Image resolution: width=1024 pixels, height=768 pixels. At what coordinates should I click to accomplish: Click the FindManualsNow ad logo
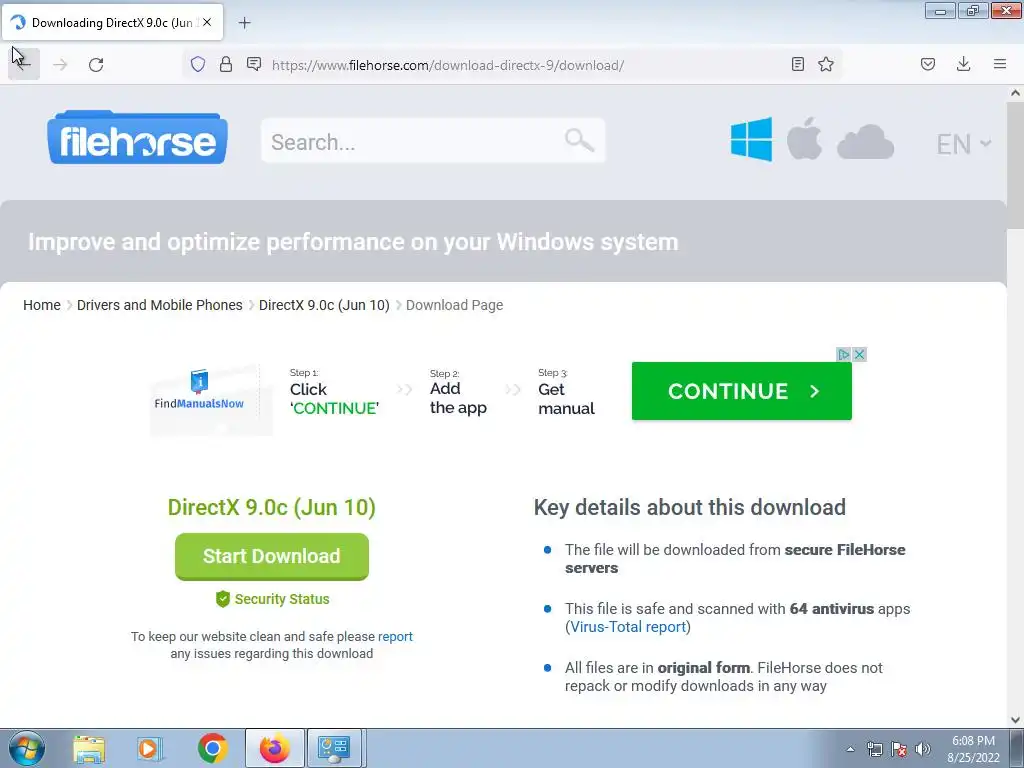pyautogui.click(x=199, y=391)
